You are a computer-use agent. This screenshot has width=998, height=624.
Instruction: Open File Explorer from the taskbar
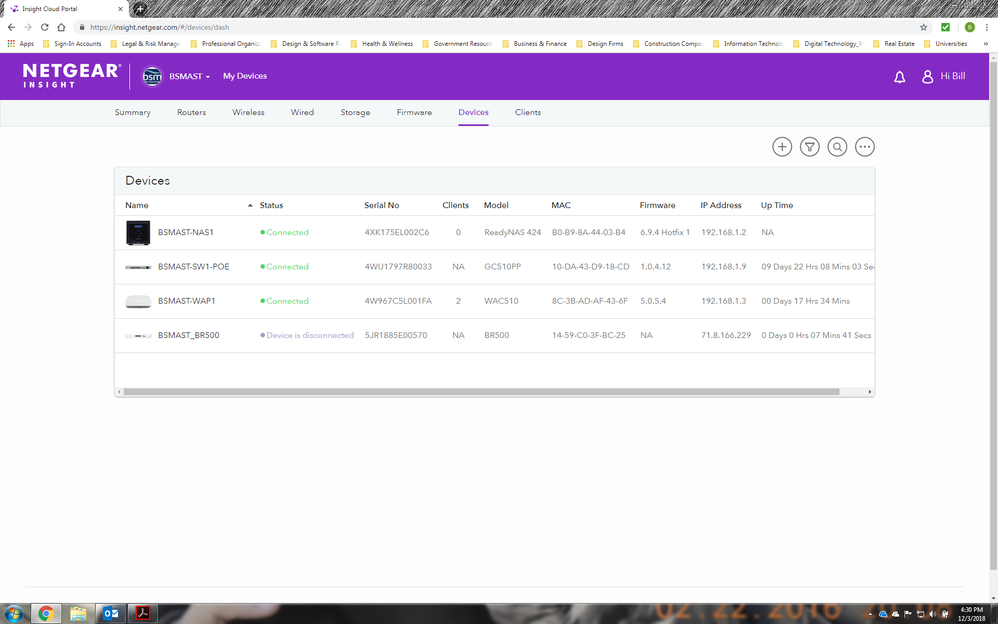click(x=78, y=613)
